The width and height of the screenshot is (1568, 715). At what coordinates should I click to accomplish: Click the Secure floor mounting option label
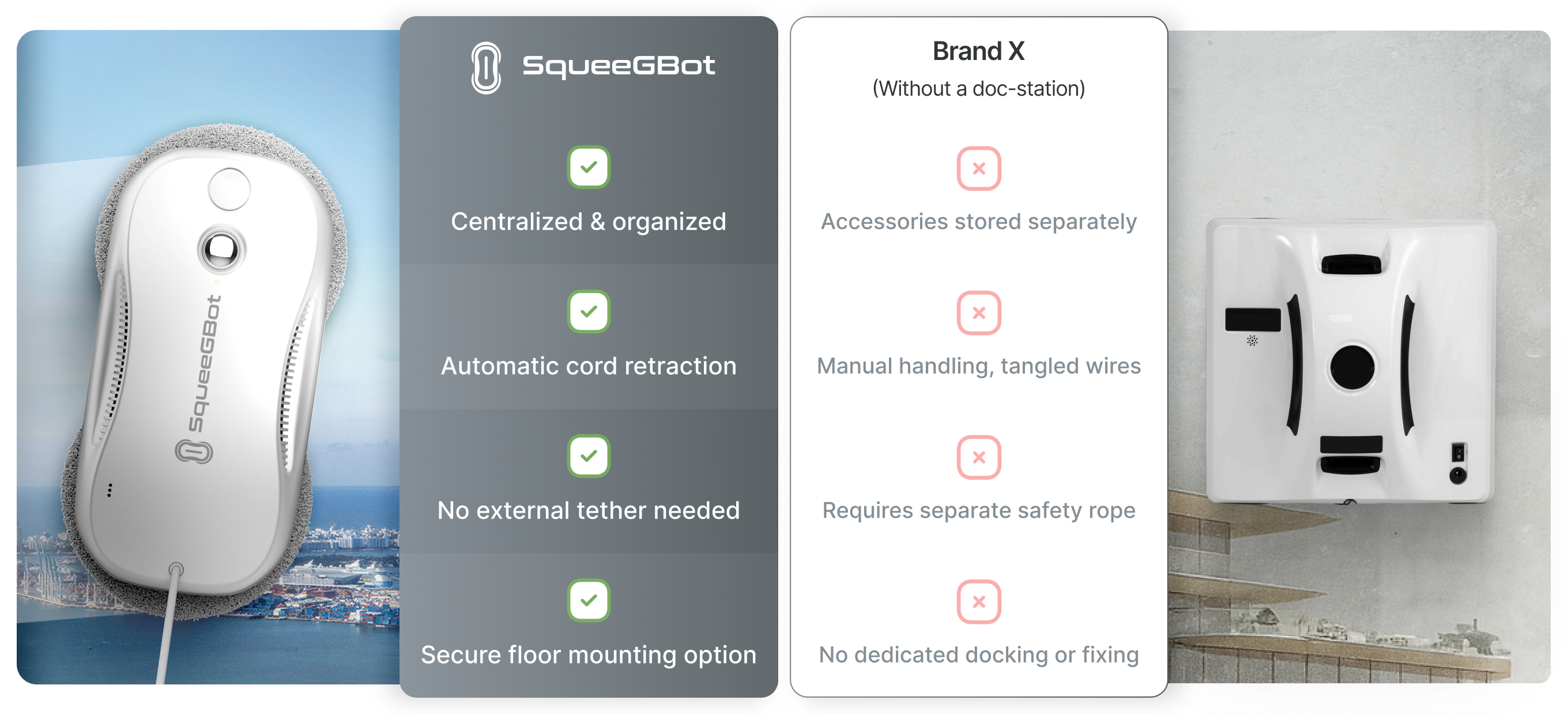[589, 655]
